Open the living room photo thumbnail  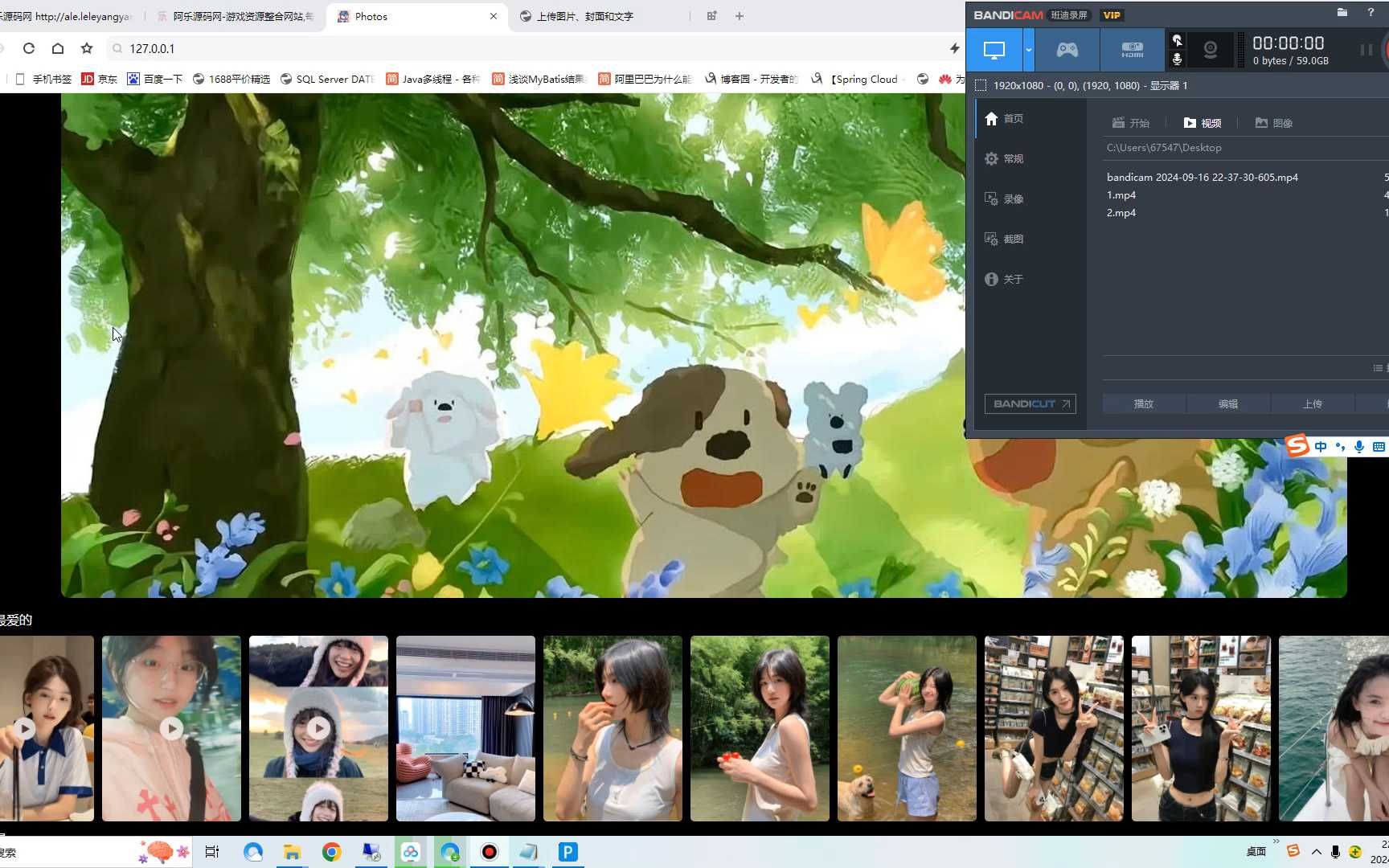point(465,728)
